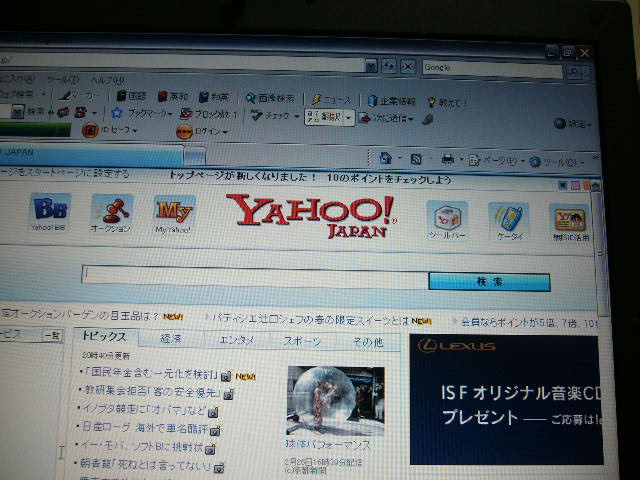Open the 日産ローグ 海外で車名酷評 headline
The height and width of the screenshot is (480, 640).
click(145, 428)
